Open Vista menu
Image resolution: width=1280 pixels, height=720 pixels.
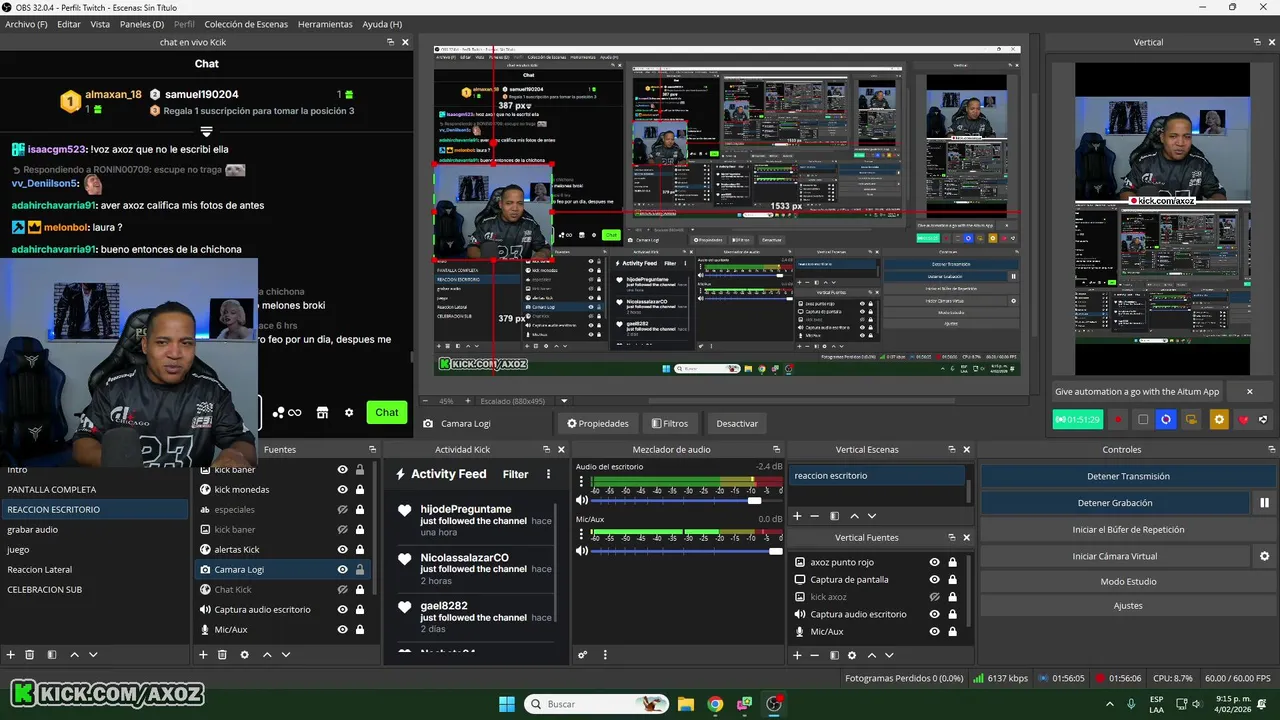coord(100,24)
